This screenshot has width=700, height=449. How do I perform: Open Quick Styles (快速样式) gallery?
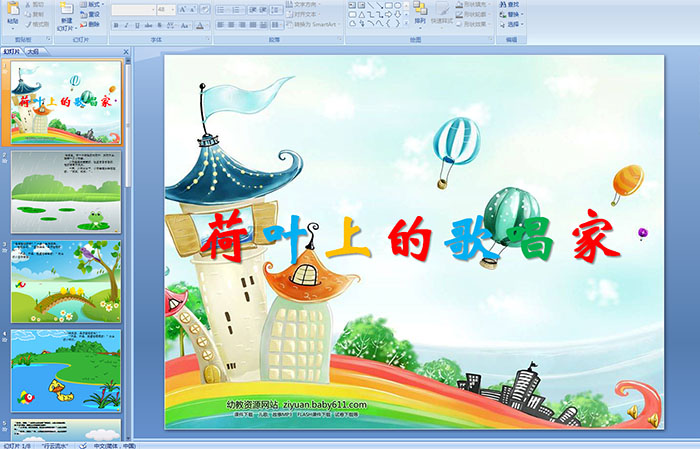click(x=442, y=14)
